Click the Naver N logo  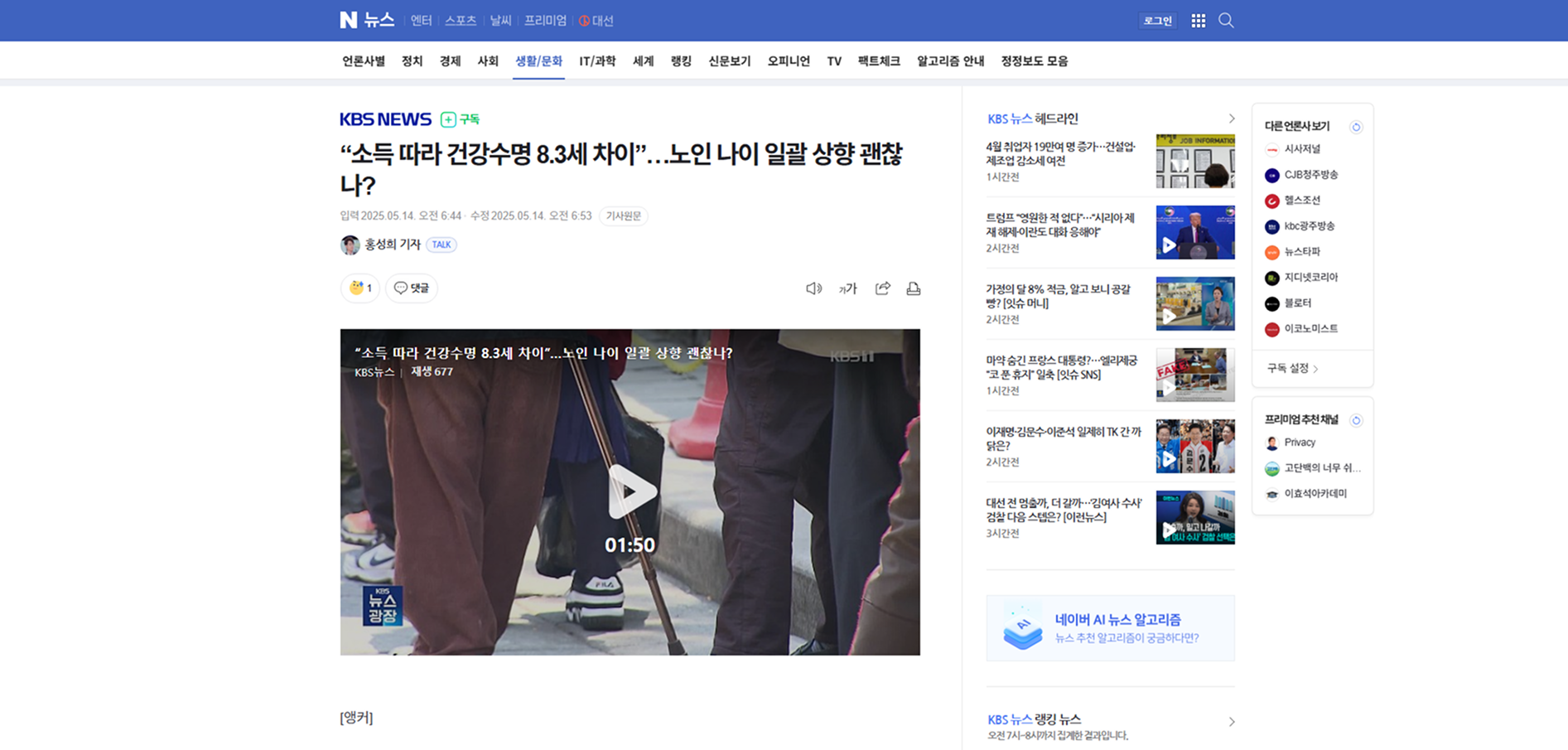point(349,21)
